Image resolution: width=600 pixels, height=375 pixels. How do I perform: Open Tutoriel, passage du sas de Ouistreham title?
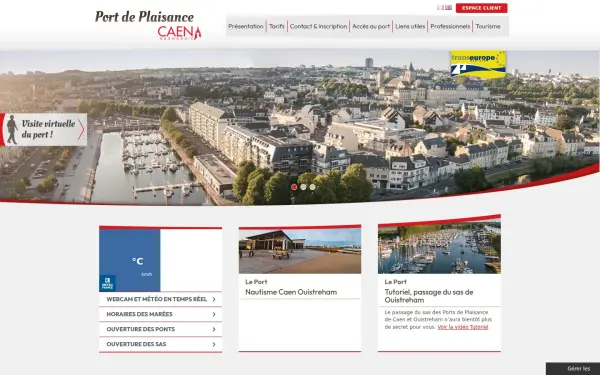pos(429,296)
